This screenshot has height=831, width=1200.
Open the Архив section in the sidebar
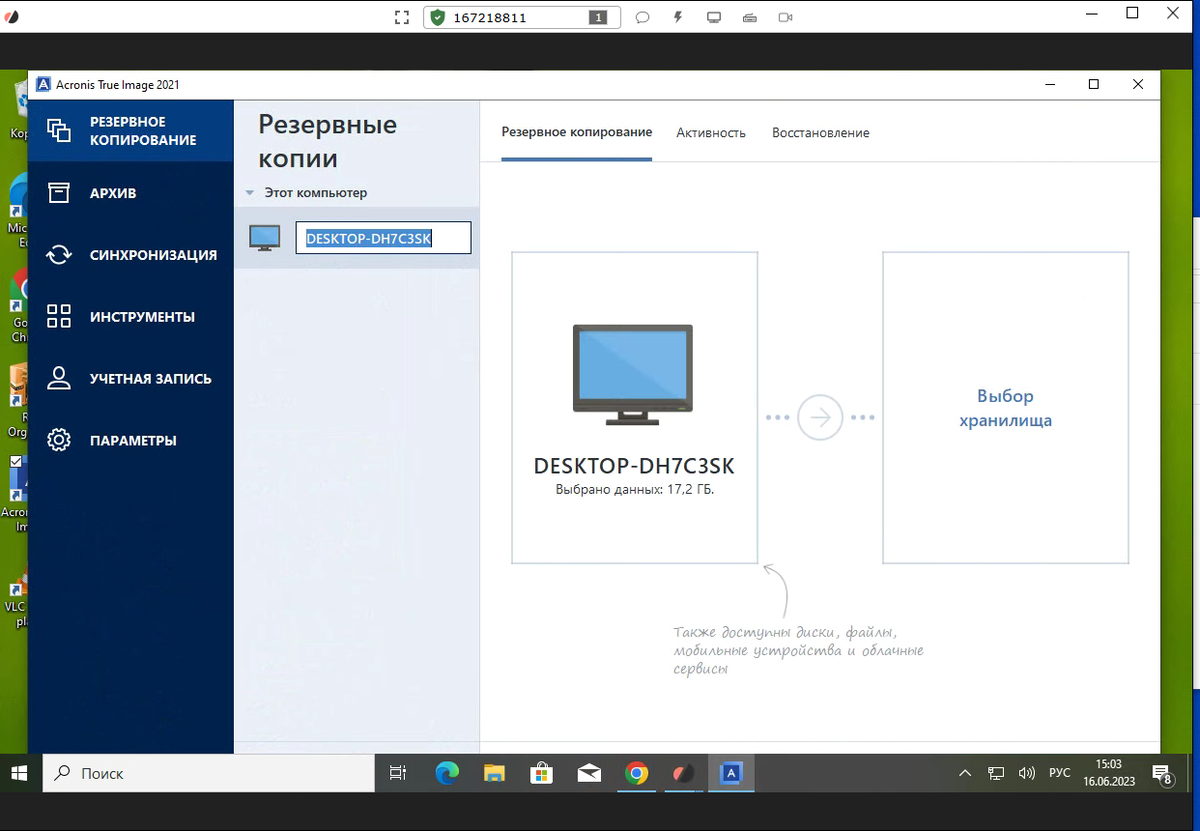tap(110, 192)
